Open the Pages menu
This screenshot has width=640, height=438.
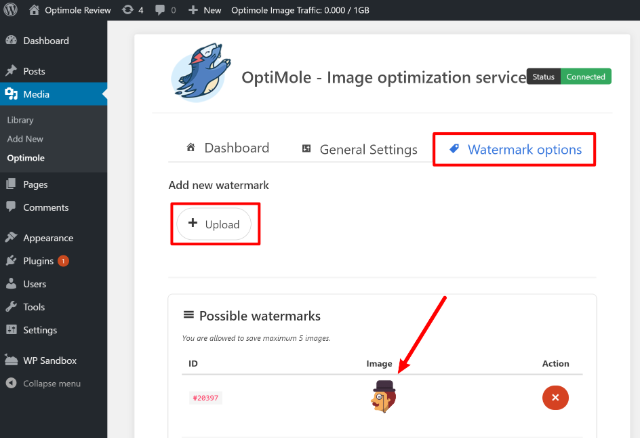click(35, 185)
